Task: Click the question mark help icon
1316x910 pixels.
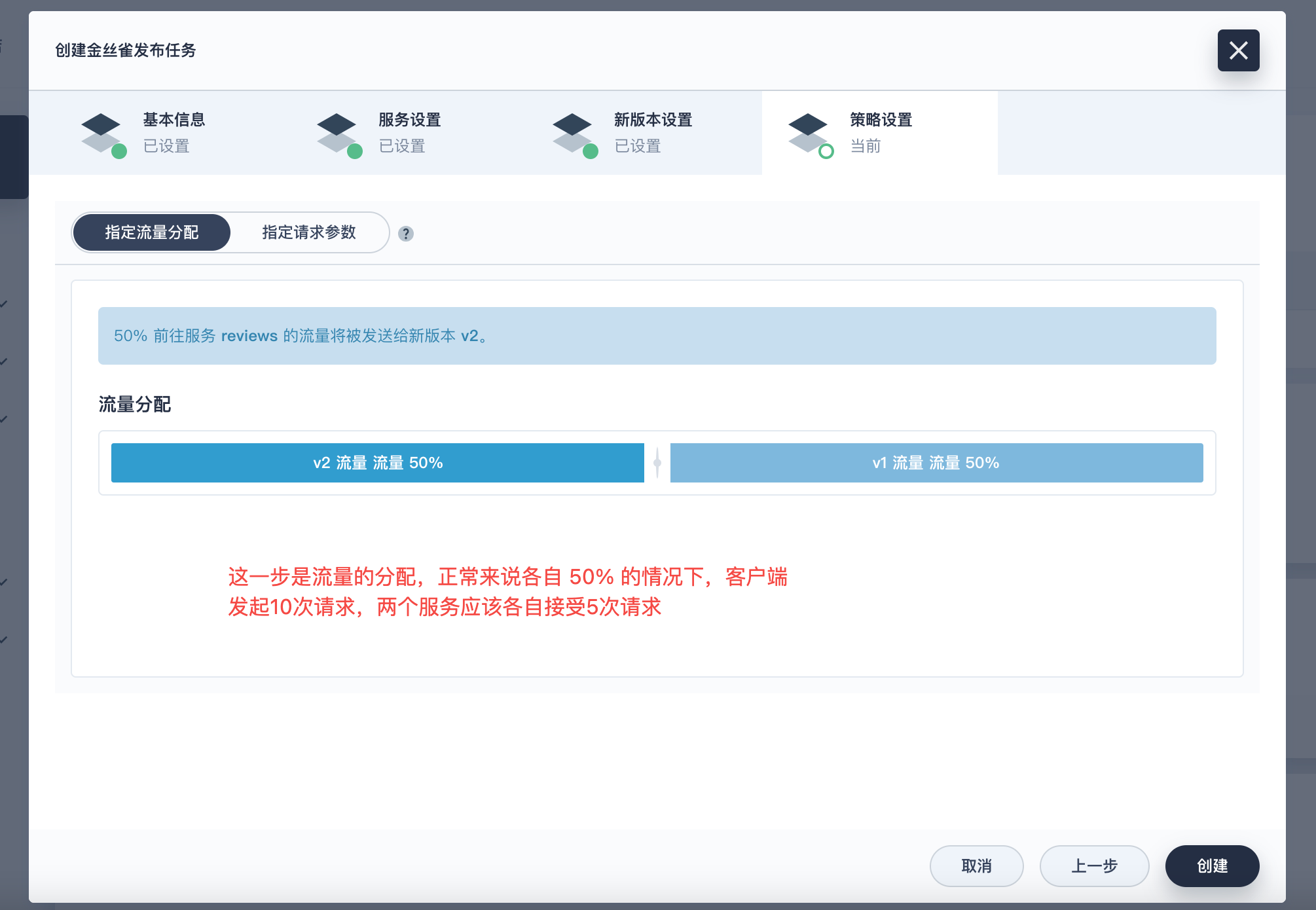Action: tap(406, 234)
